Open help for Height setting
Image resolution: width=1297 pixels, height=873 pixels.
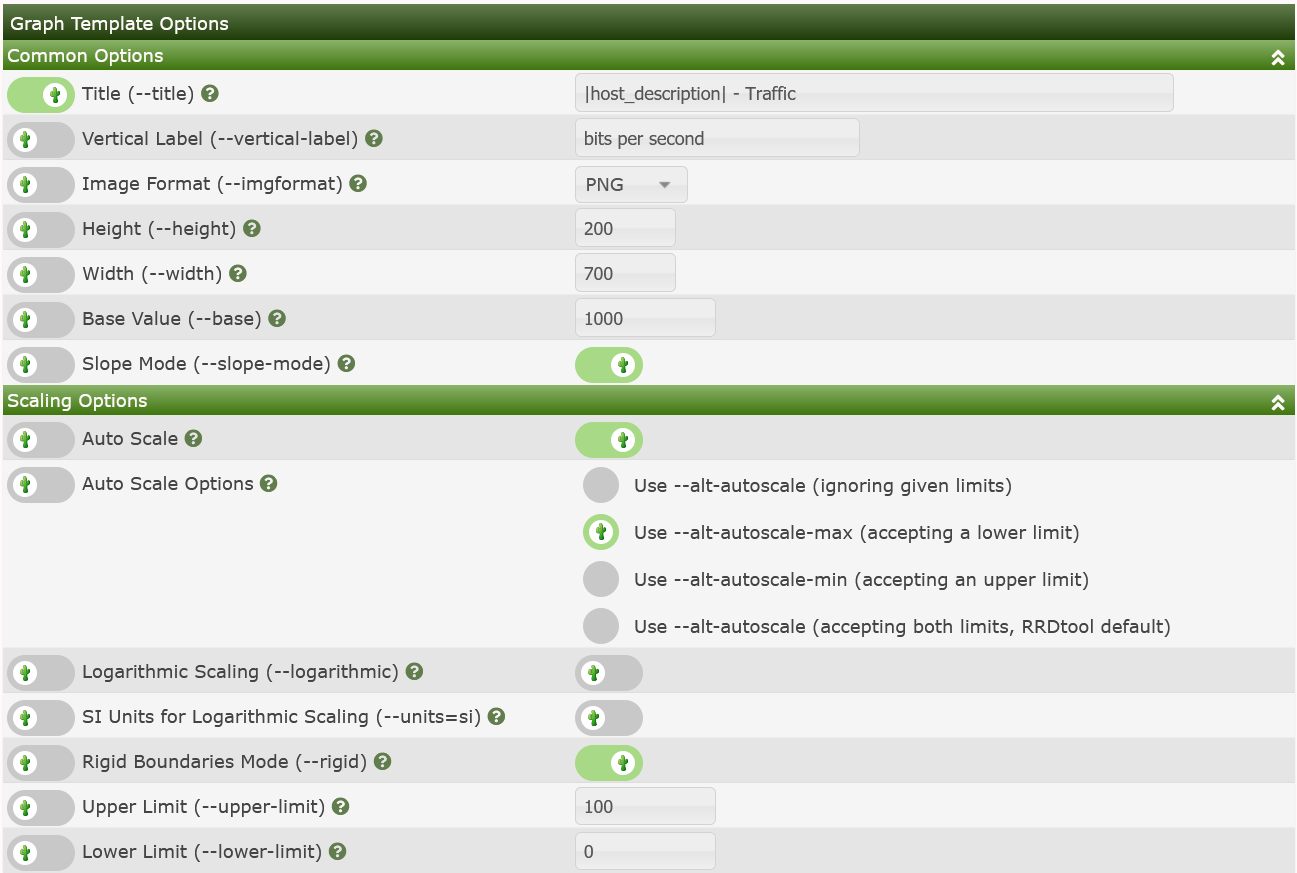click(x=252, y=228)
